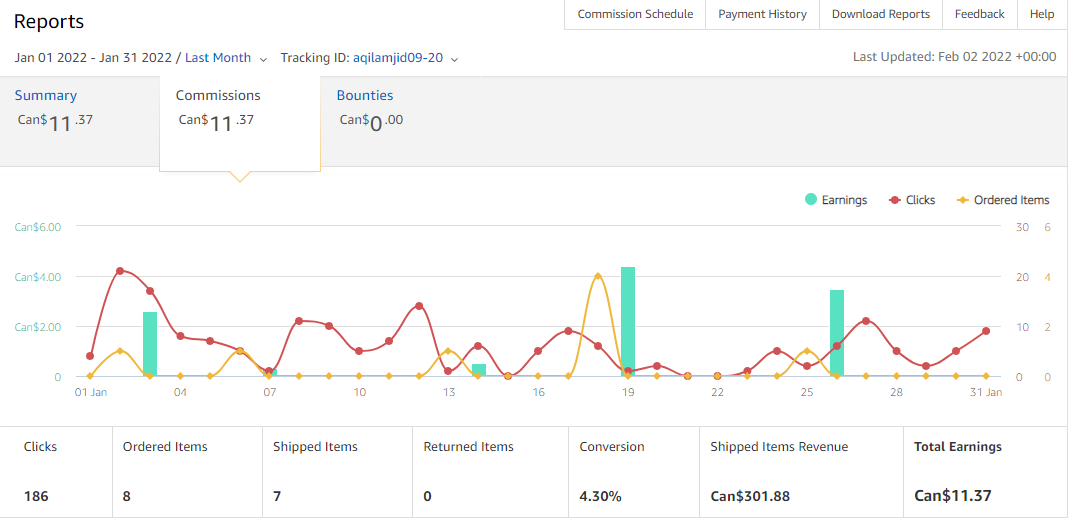Toggle the Ordered Items legend series
This screenshot has width=1068, height=518.
click(1003, 200)
